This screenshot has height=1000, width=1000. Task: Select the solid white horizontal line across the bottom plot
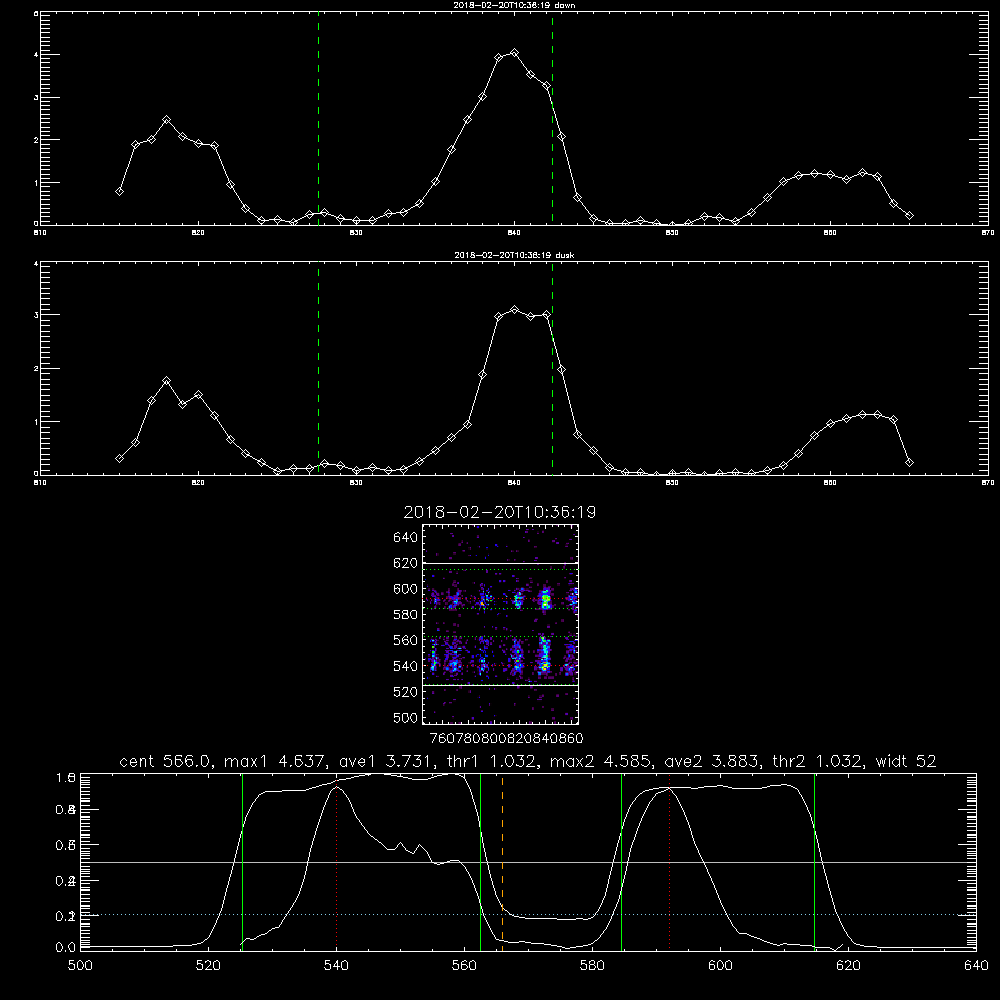[528, 862]
